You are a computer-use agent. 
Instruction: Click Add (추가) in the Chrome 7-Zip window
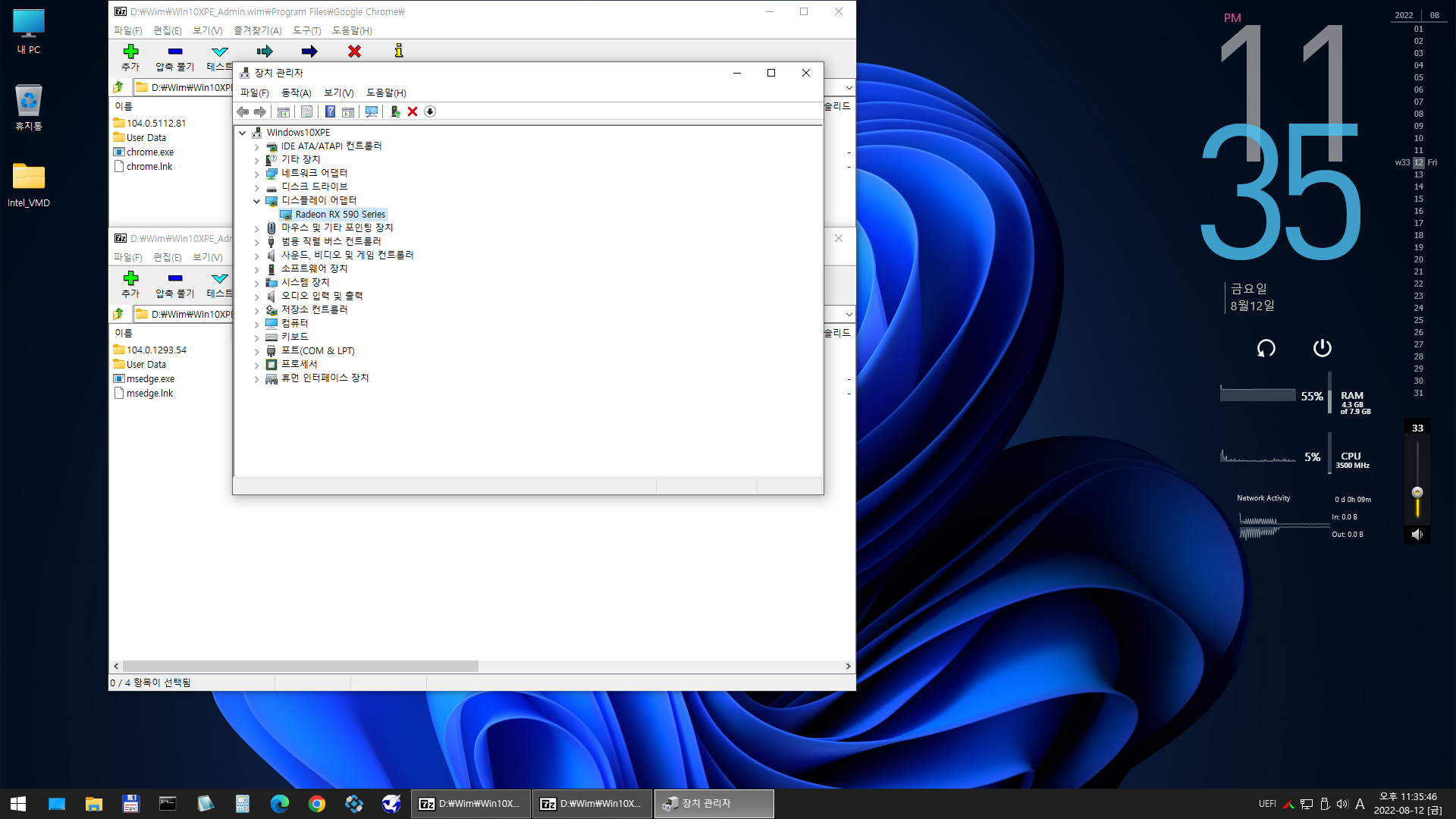pos(130,57)
